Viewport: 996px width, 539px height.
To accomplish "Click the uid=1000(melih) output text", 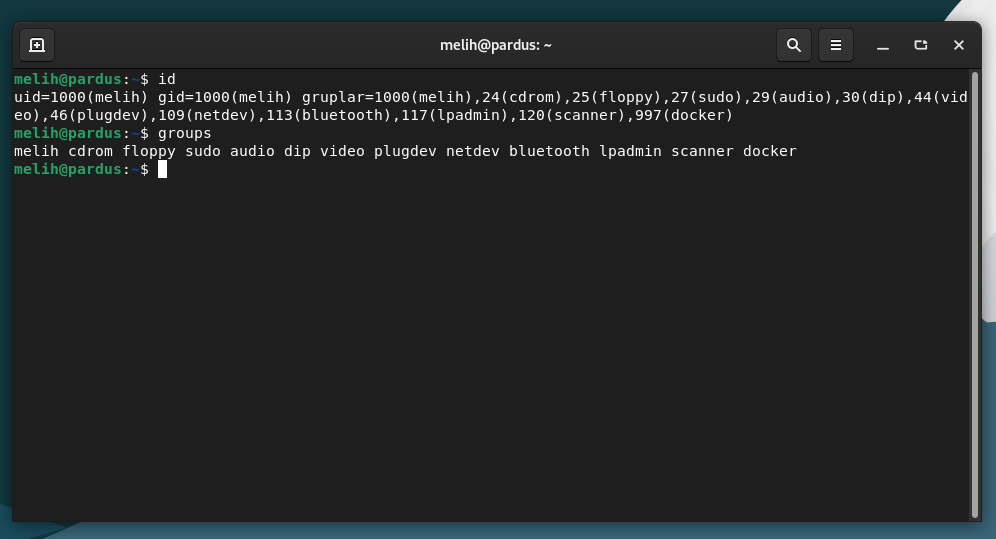I will (81, 97).
